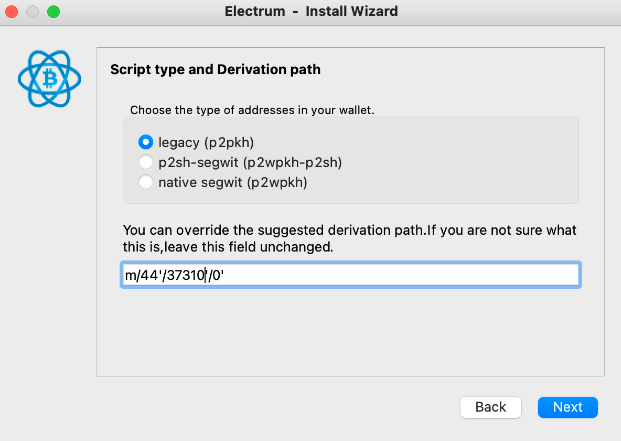Proceed by pressing the Next button
The image size is (621, 443).
point(567,407)
